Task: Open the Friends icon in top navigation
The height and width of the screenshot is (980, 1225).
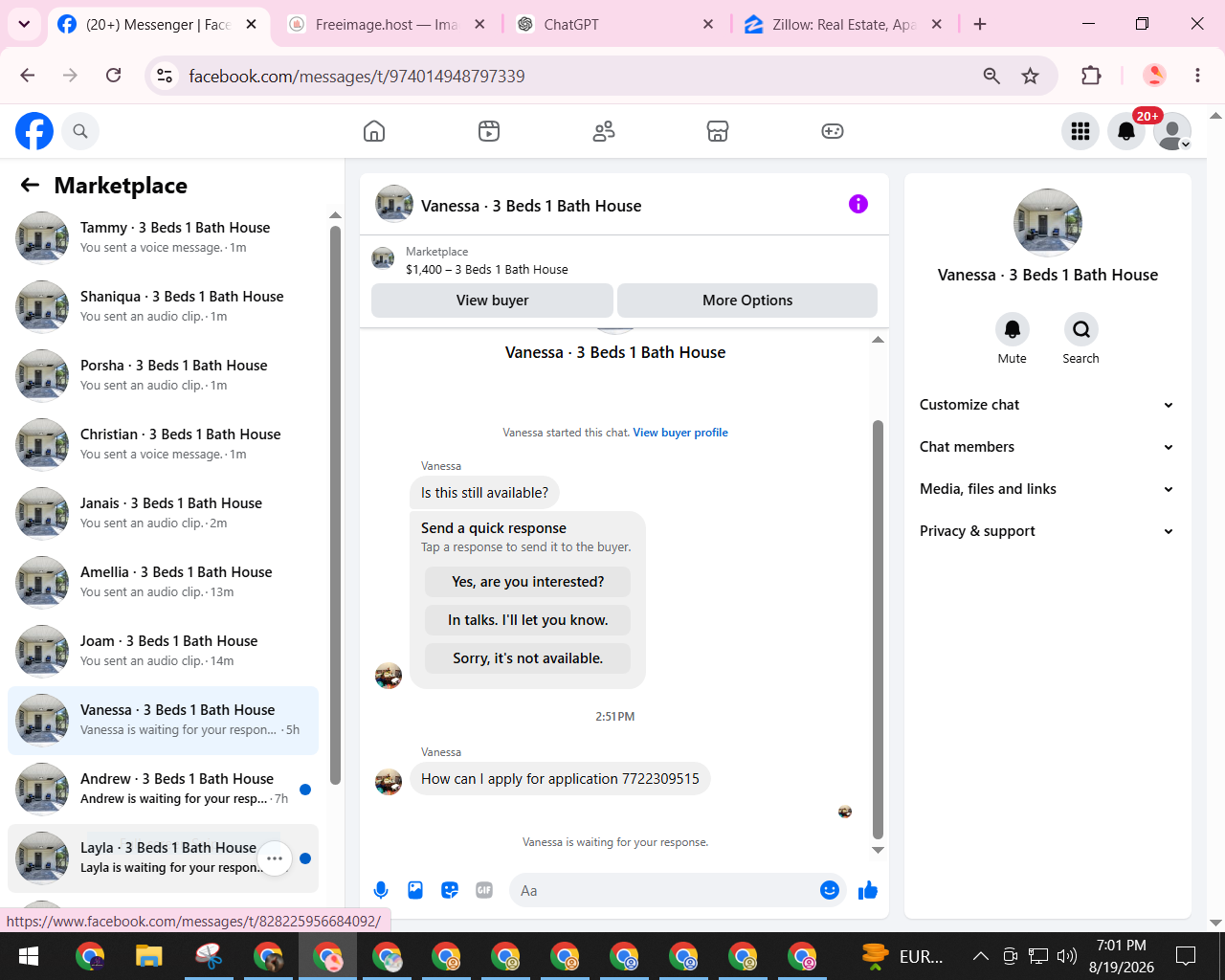Action: pyautogui.click(x=604, y=131)
